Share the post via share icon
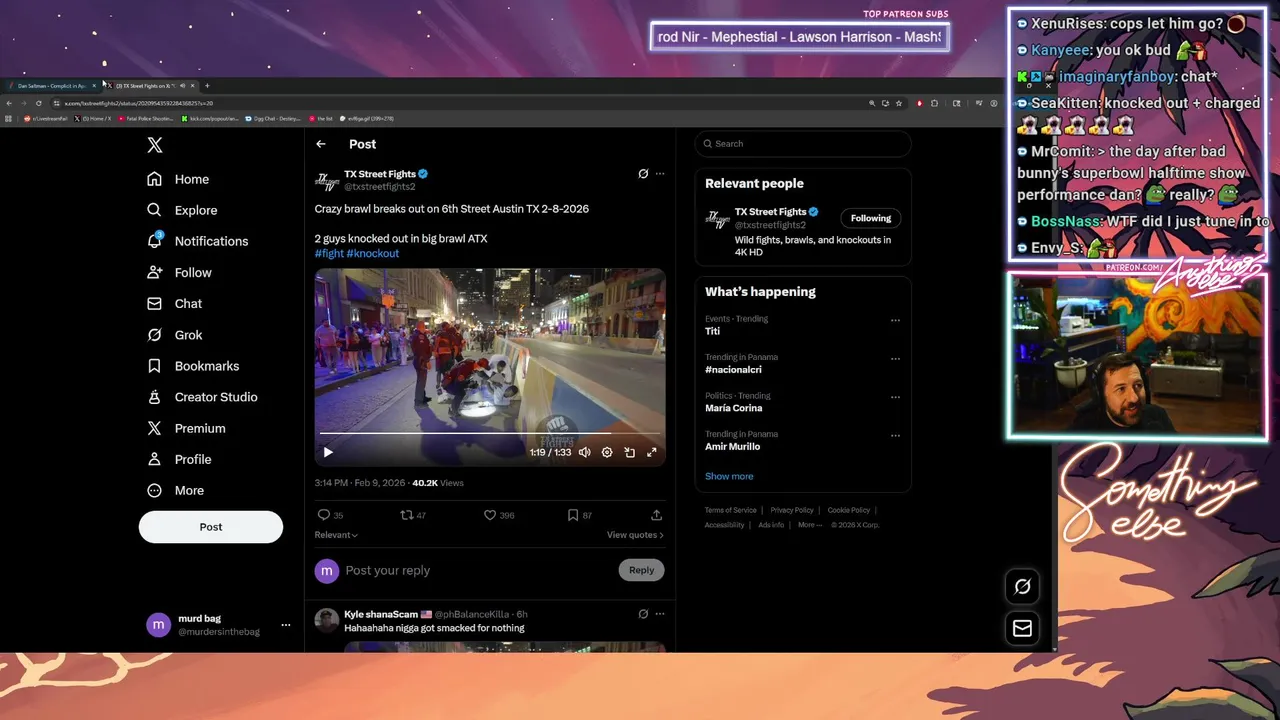Image resolution: width=1280 pixels, height=720 pixels. [x=656, y=515]
